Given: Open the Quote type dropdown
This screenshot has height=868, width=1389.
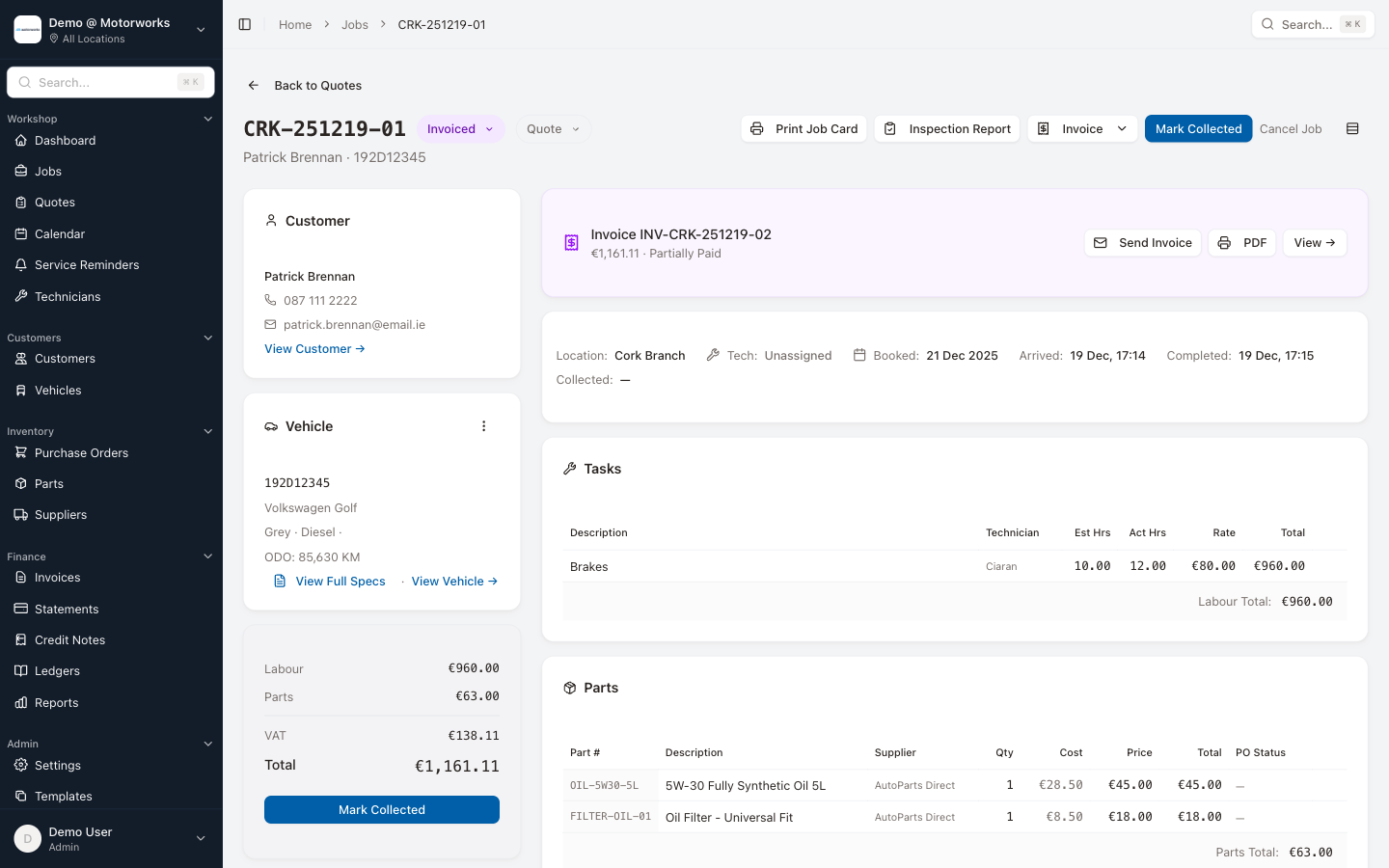Looking at the screenshot, I should click(x=553, y=129).
